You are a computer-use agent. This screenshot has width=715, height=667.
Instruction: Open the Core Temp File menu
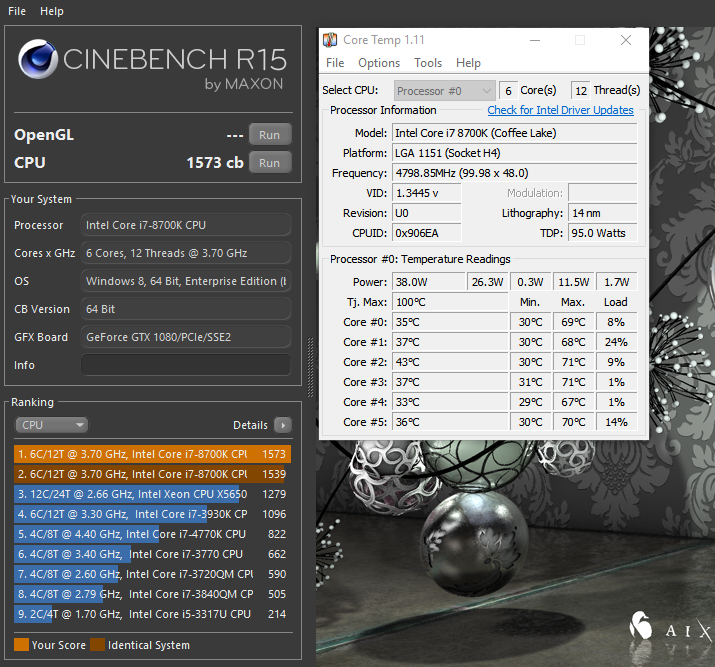335,63
